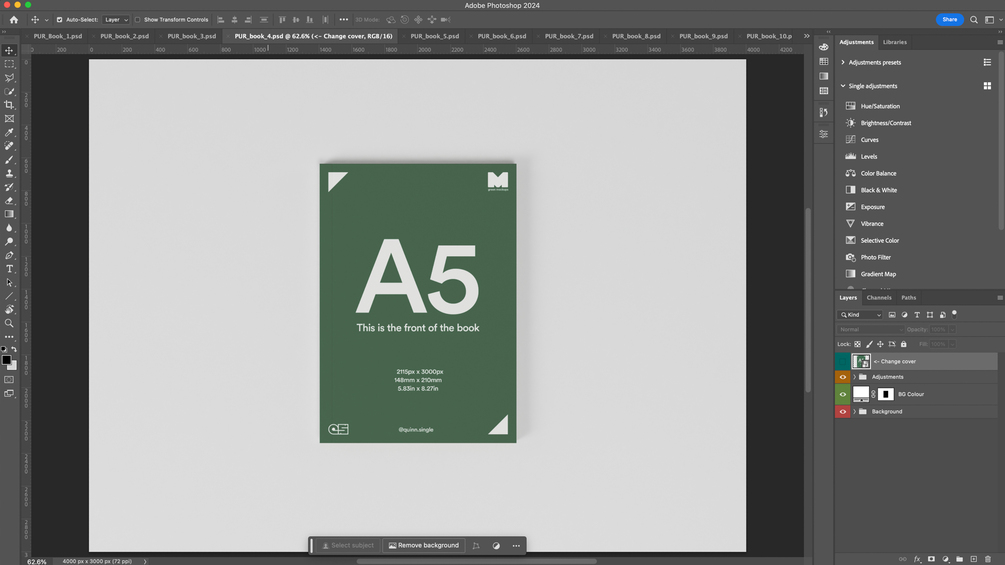
Task: Expand the Background layer group
Action: pos(854,411)
